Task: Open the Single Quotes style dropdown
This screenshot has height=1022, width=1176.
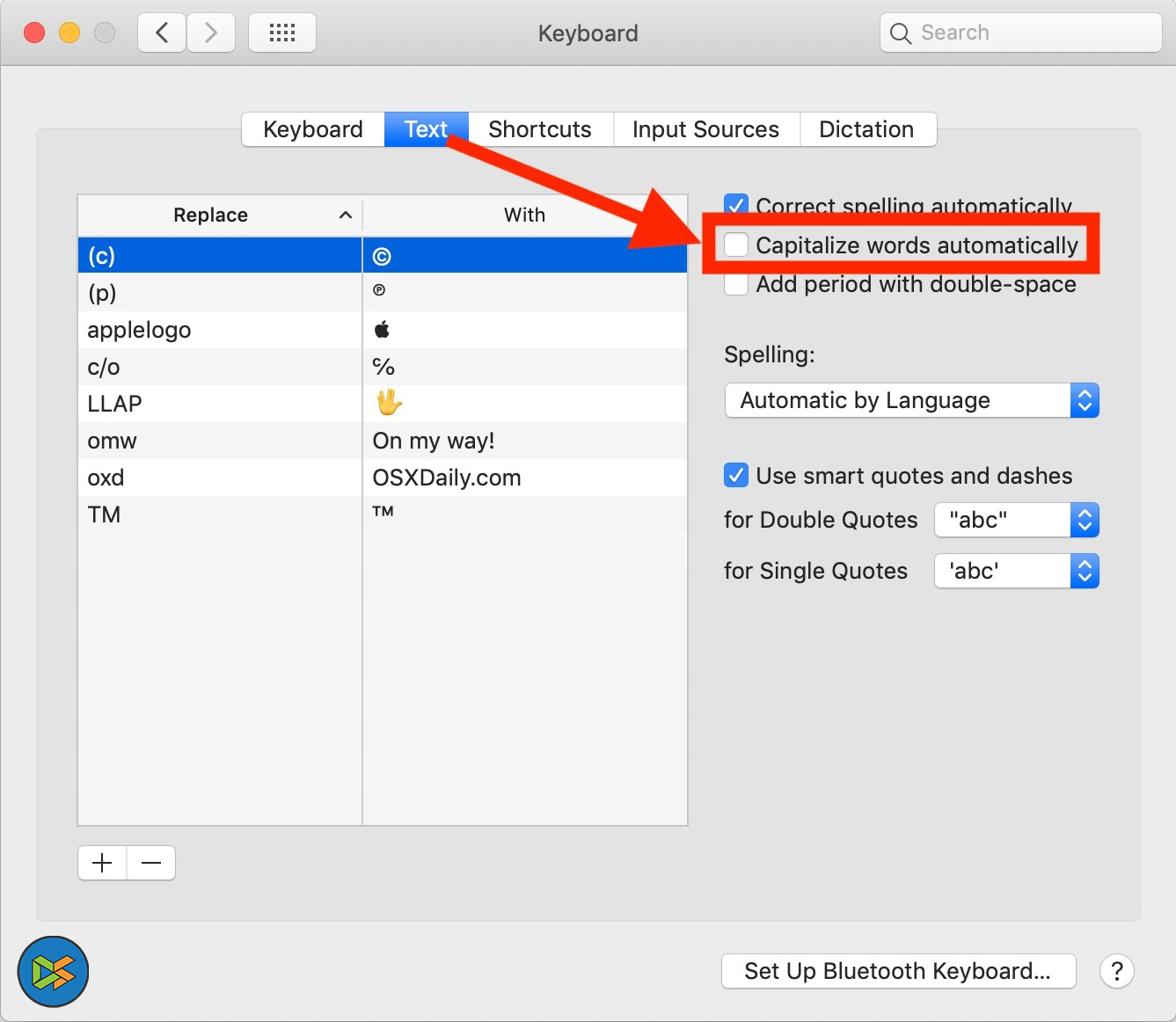Action: coord(1017,571)
